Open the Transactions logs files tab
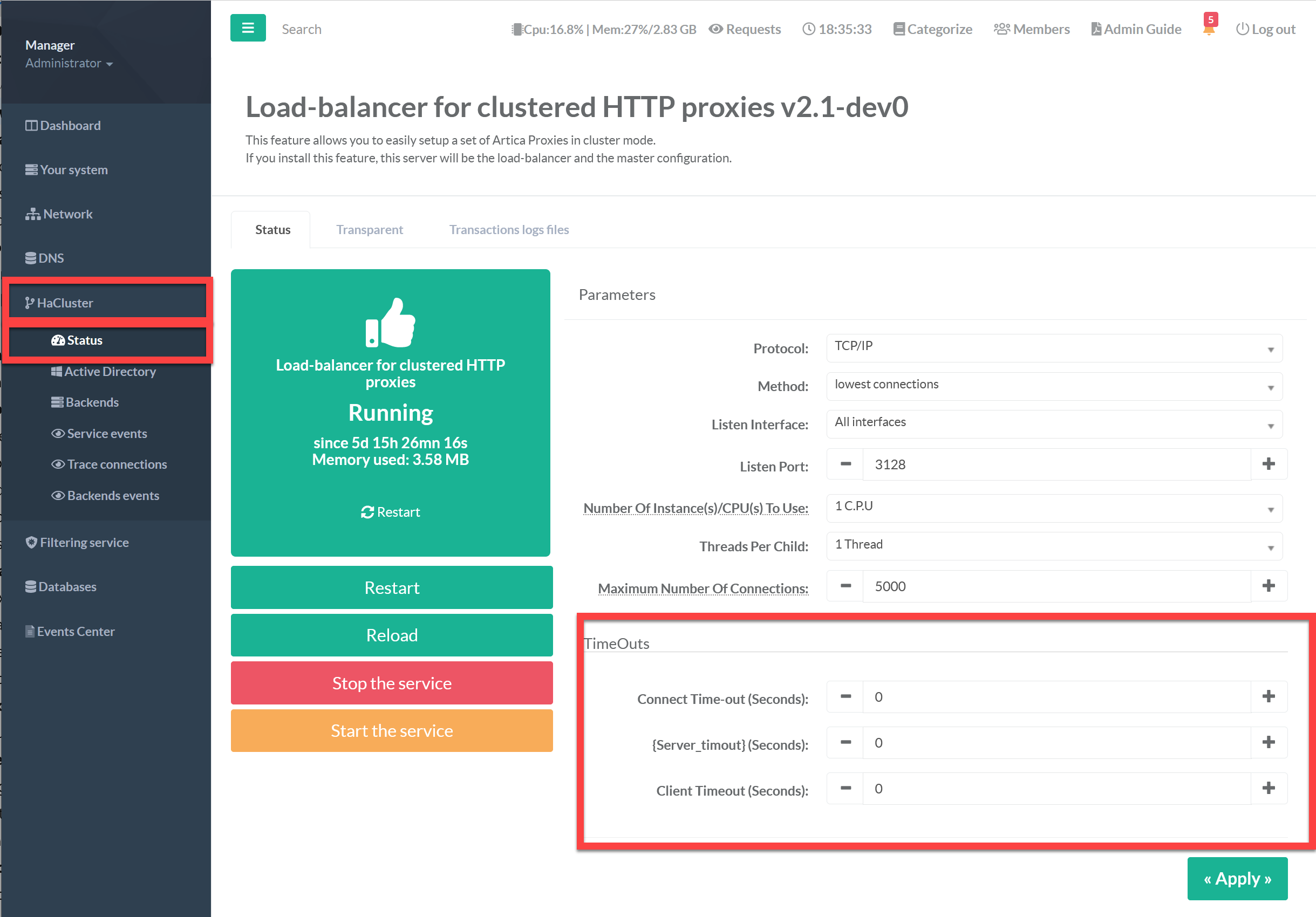This screenshot has height=917, width=1316. pyautogui.click(x=508, y=229)
